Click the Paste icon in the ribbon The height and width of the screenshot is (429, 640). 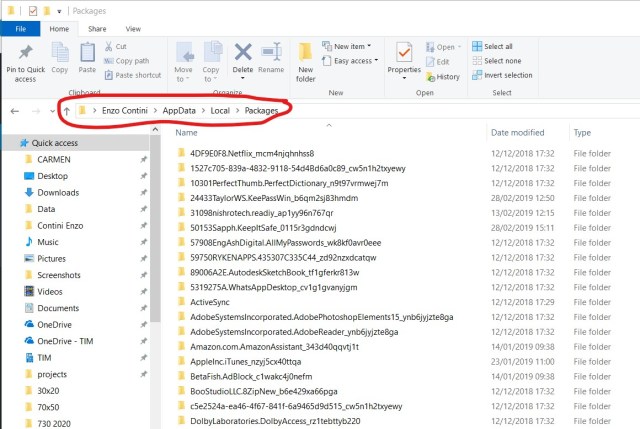pos(87,54)
